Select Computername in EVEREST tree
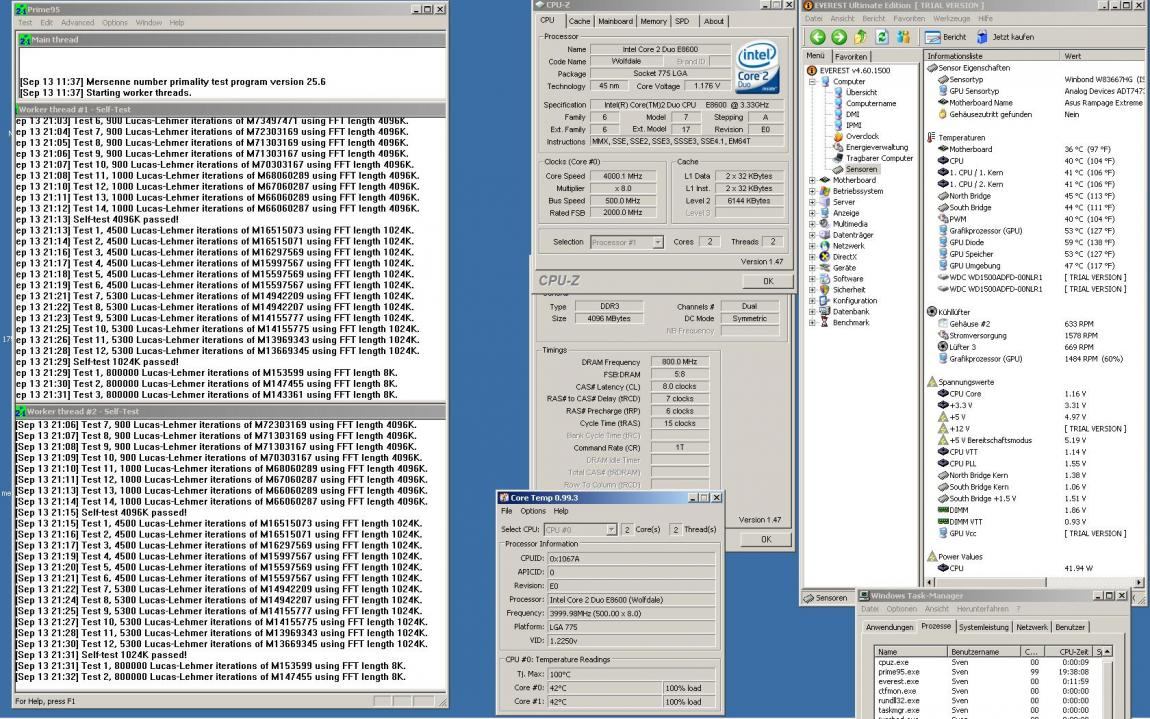The height and width of the screenshot is (719, 1150). (871, 103)
